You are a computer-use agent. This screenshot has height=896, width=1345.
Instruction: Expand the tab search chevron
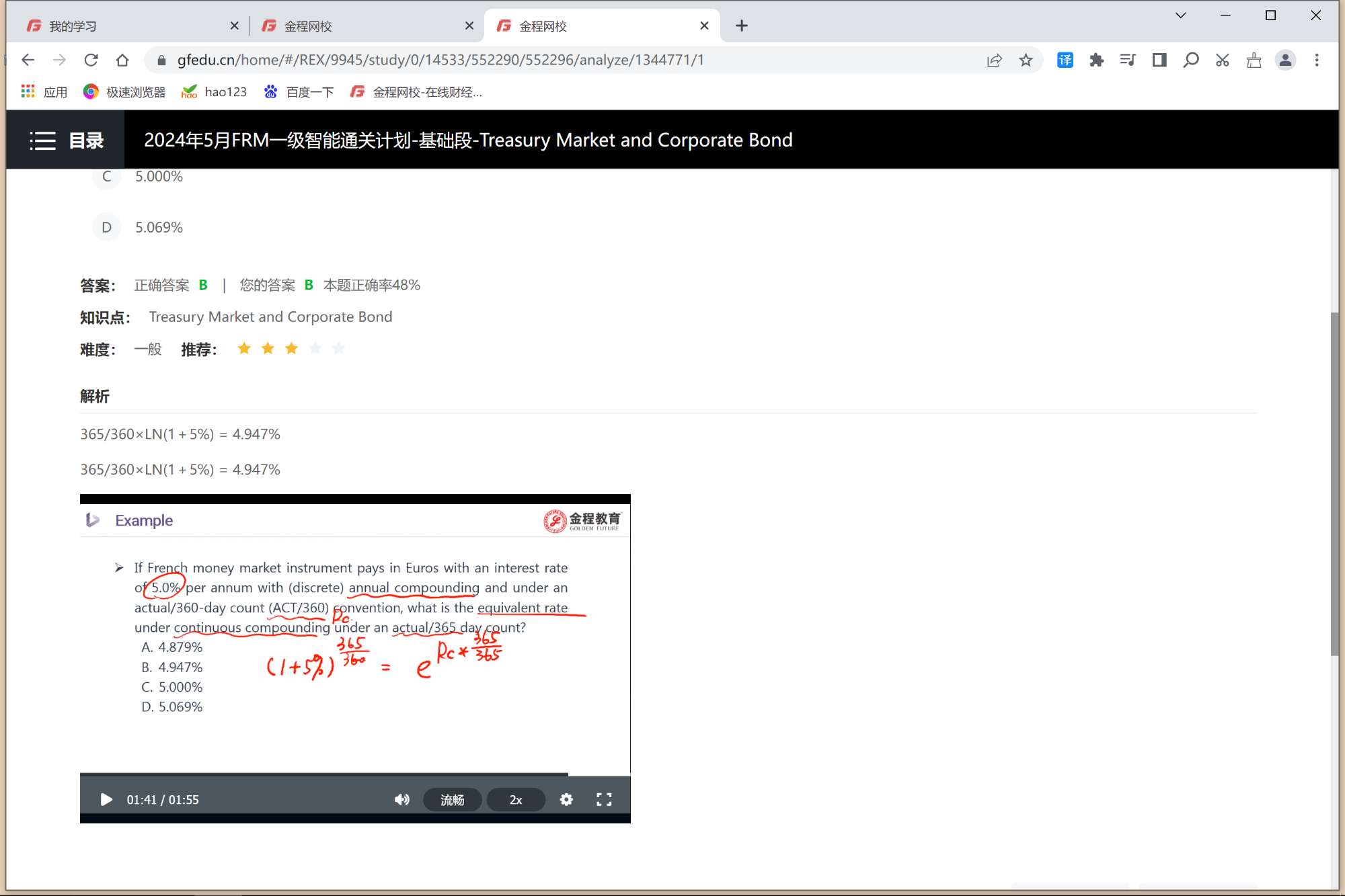click(x=1180, y=15)
